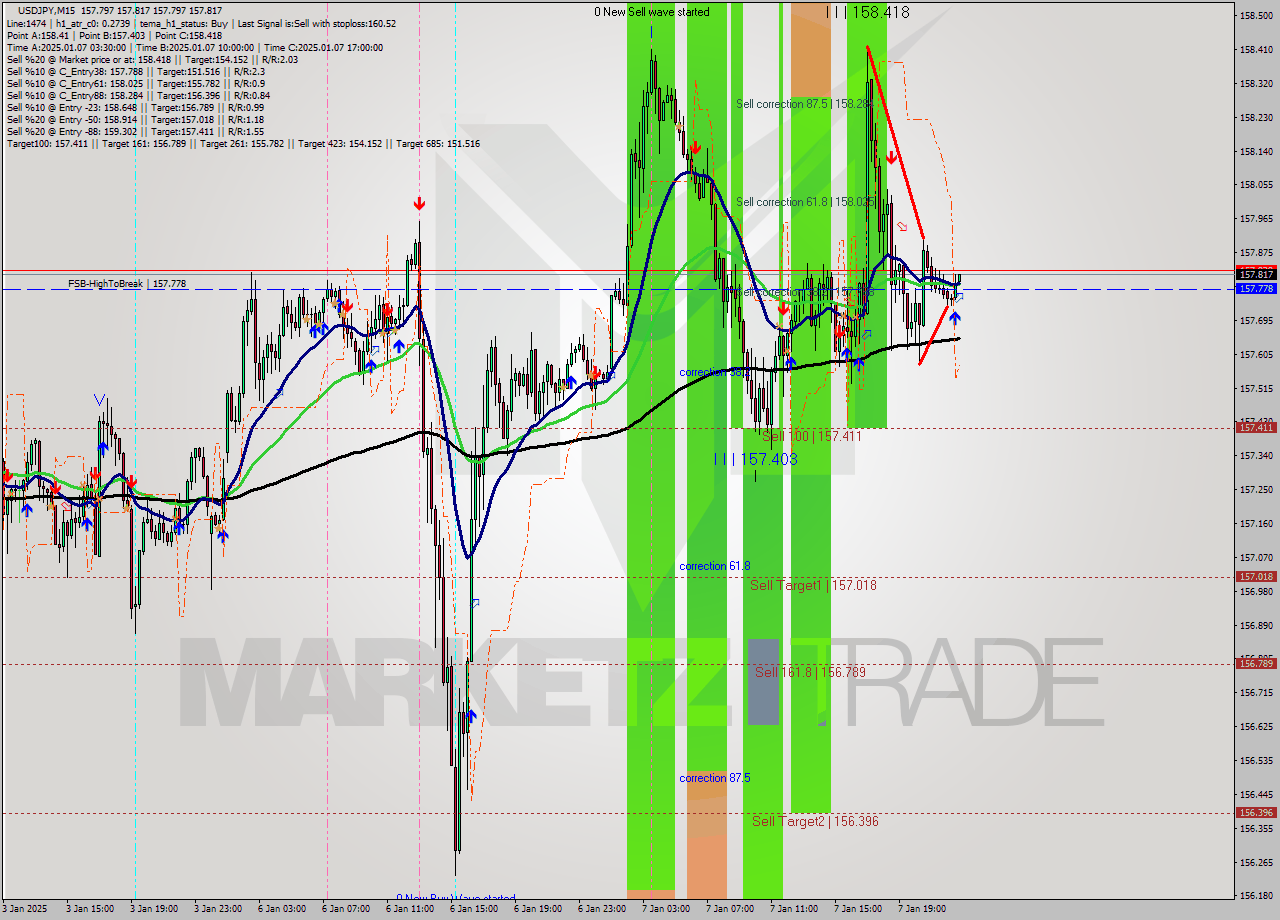Click the blue buy arrow below the 6 Jan 15:00 low
Viewport: 1280px width, 920px height.
[x=472, y=716]
